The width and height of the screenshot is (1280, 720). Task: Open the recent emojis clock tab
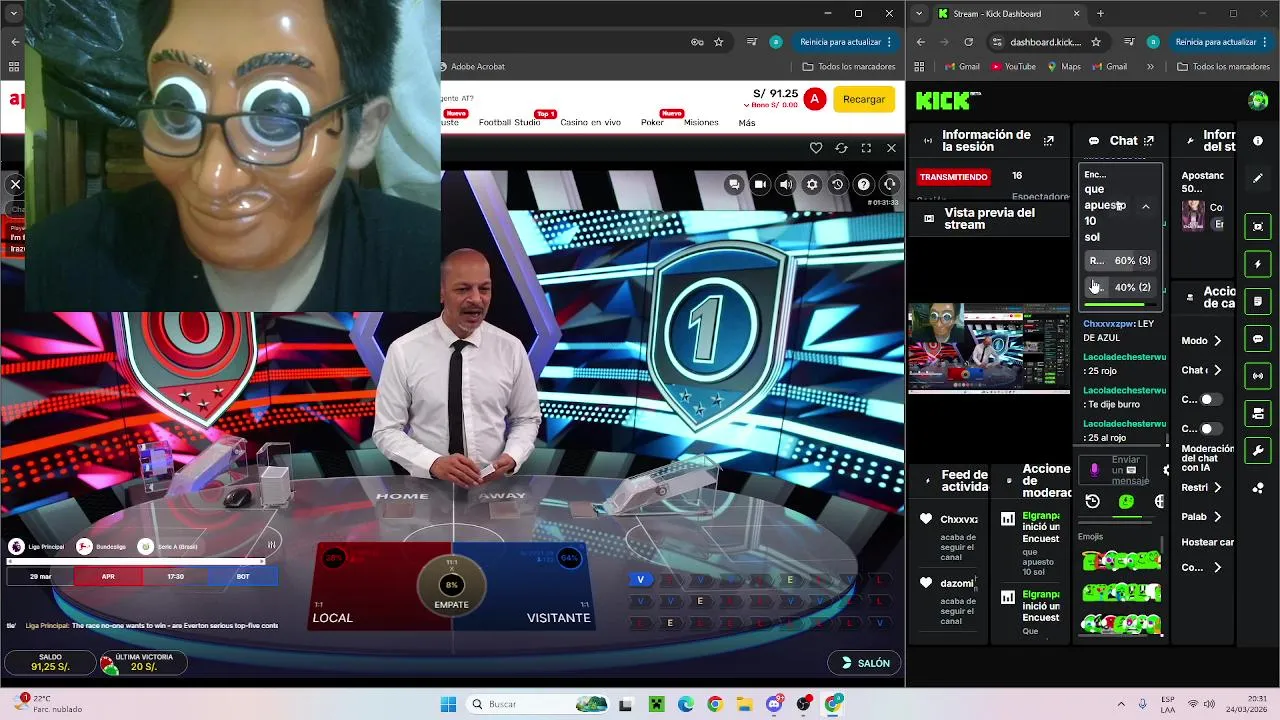[x=1092, y=501]
